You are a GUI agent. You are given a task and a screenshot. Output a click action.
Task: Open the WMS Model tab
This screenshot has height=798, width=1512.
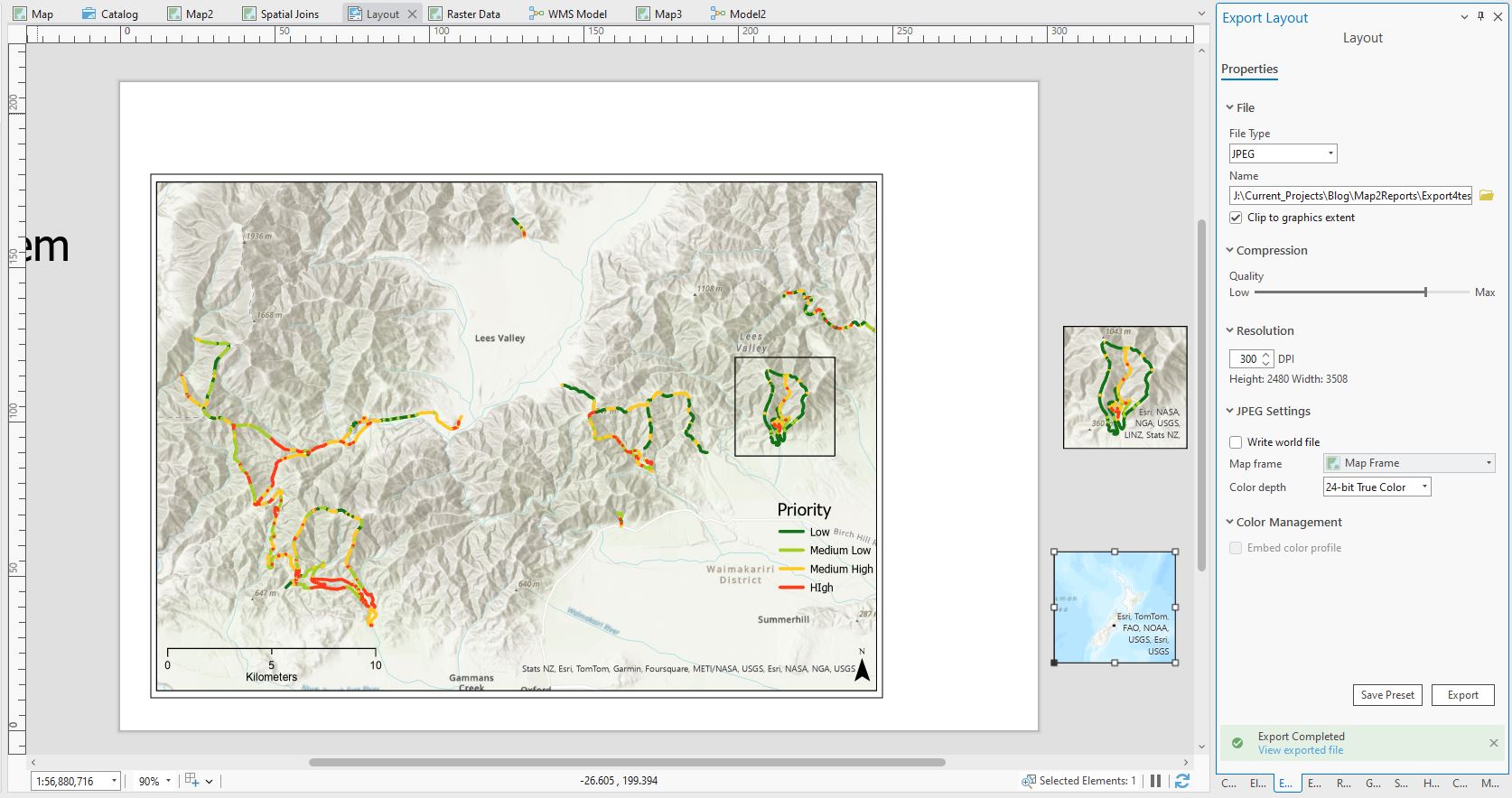576,14
